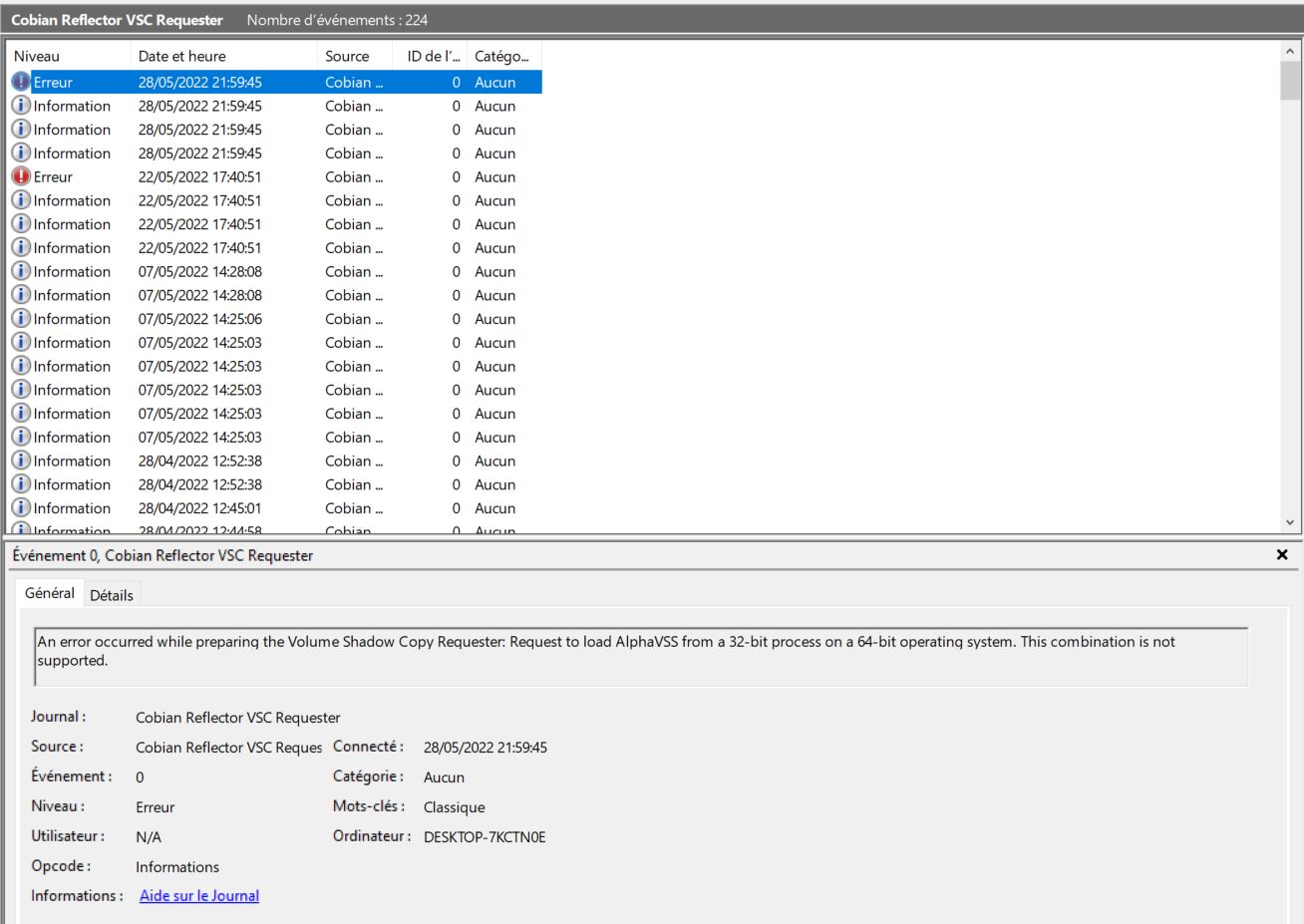
Task: Click the truncated Catégo… column header
Action: pyautogui.click(x=504, y=56)
